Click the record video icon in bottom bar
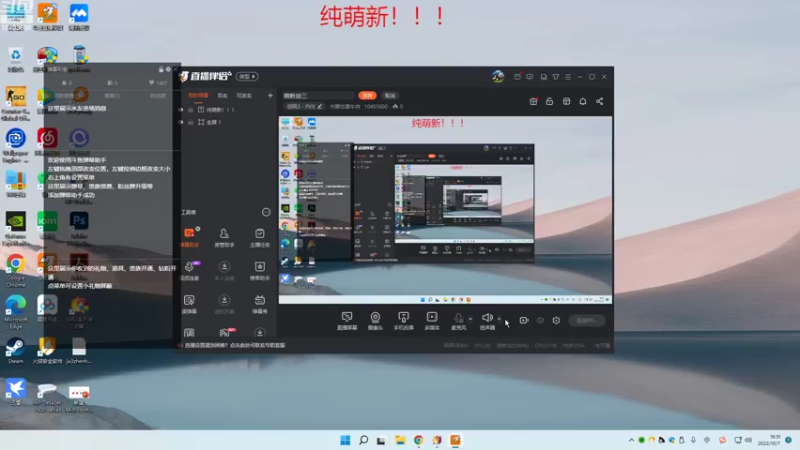The height and width of the screenshot is (450, 800). pyautogui.click(x=523, y=320)
